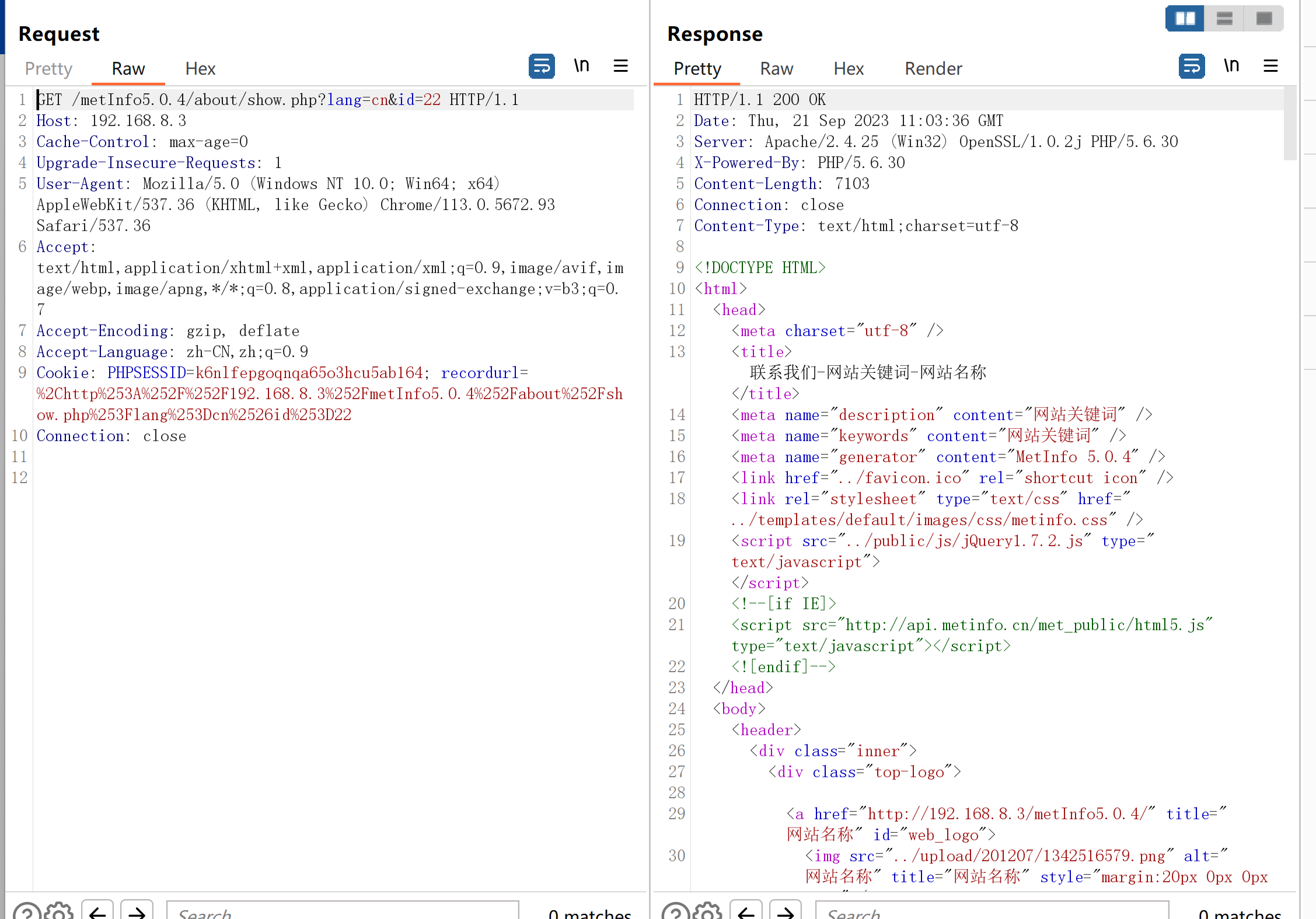1316x919 pixels.
Task: Switch Request view to Hex tab
Action: (x=200, y=69)
